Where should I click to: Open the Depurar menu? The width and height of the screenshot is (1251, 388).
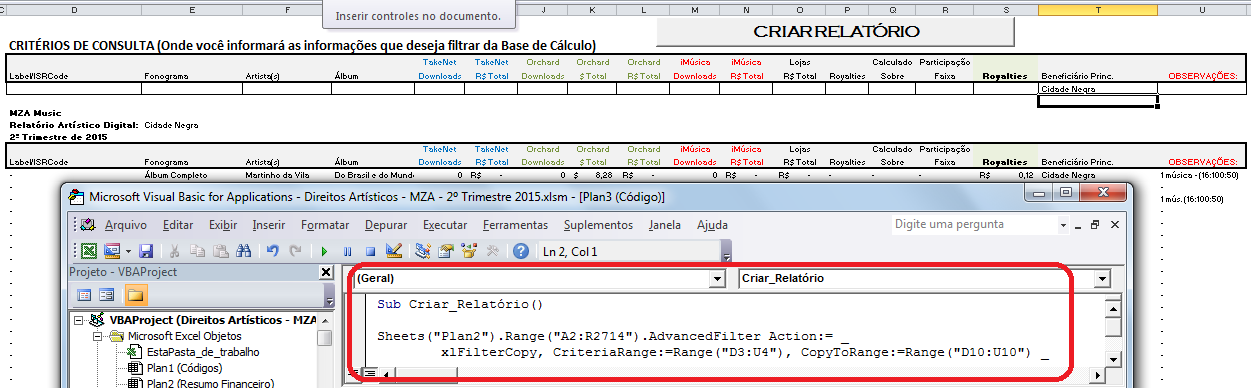(x=386, y=225)
